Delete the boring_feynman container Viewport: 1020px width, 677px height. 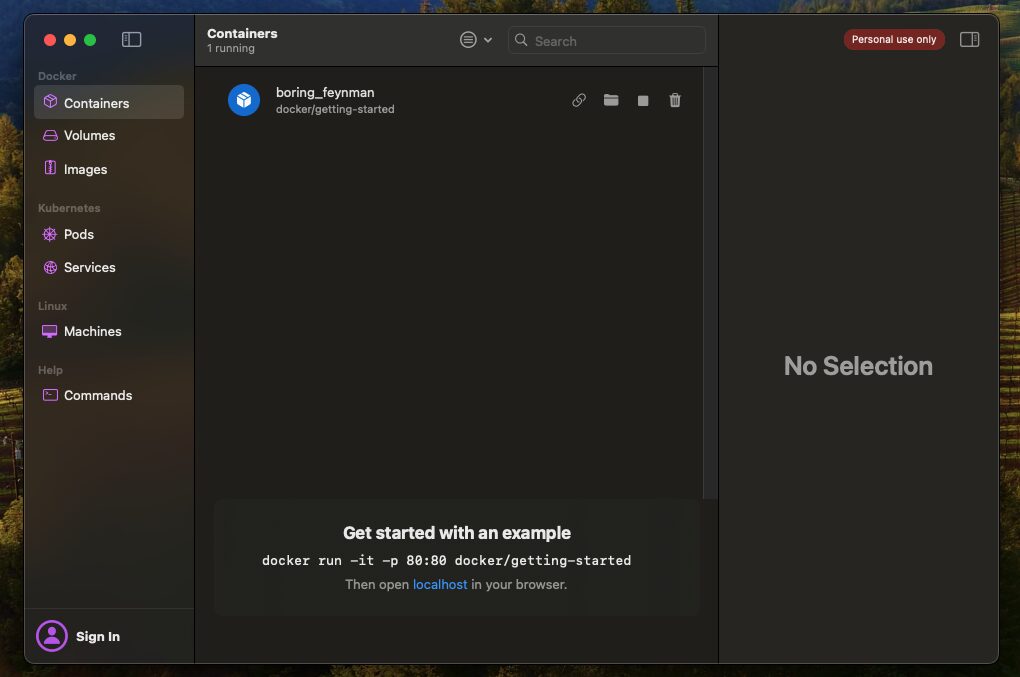pos(675,100)
